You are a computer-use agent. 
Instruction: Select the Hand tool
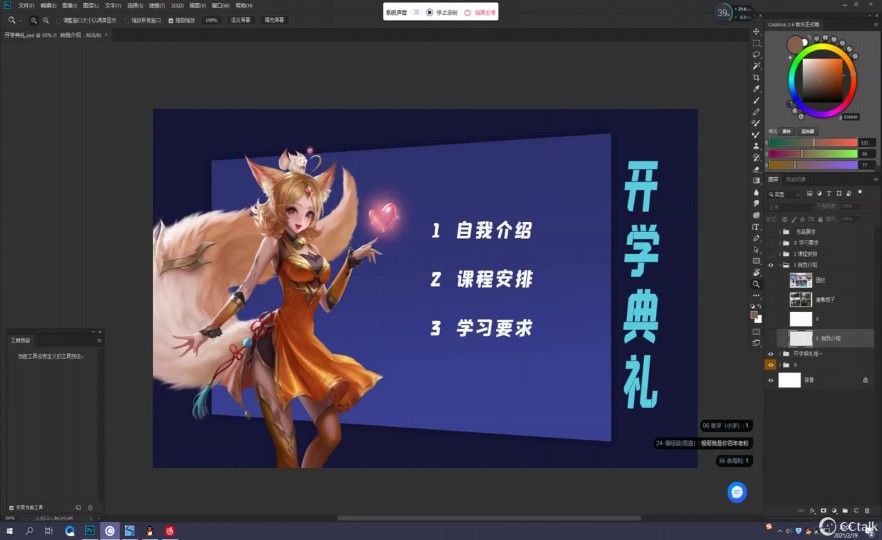tap(756, 272)
